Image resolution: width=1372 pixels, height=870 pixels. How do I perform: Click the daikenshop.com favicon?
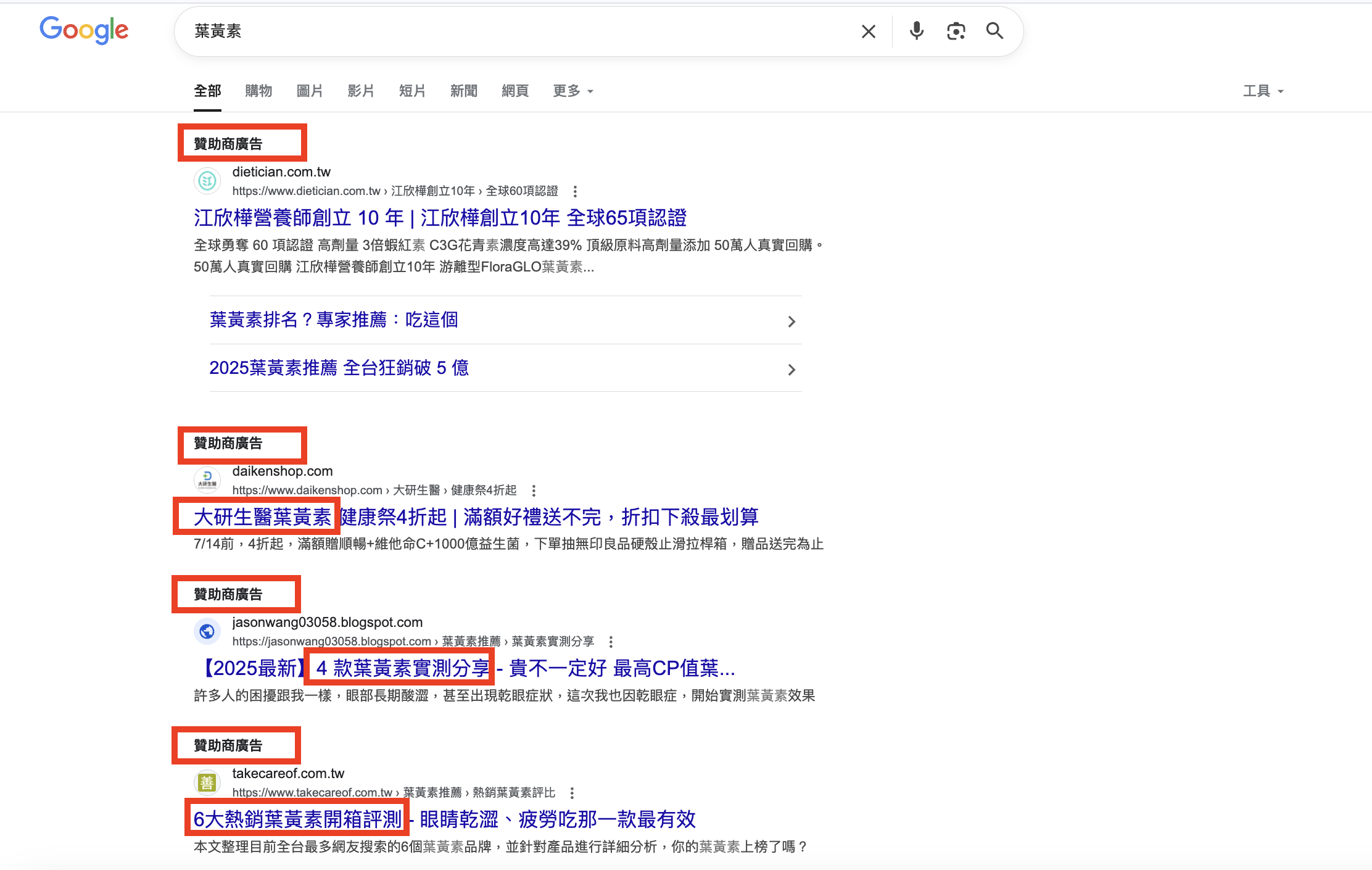pos(207,480)
